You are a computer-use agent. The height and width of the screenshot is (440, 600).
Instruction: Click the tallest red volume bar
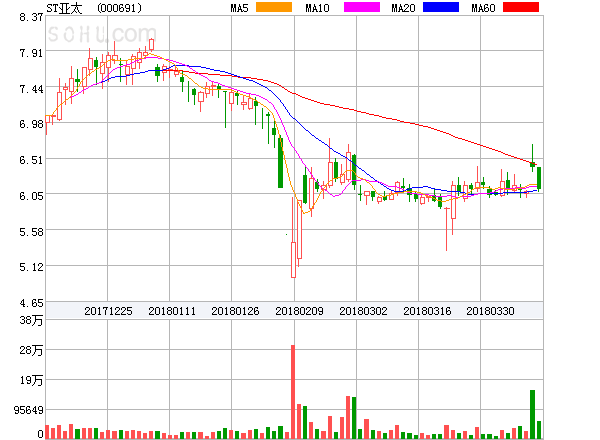coord(293,391)
